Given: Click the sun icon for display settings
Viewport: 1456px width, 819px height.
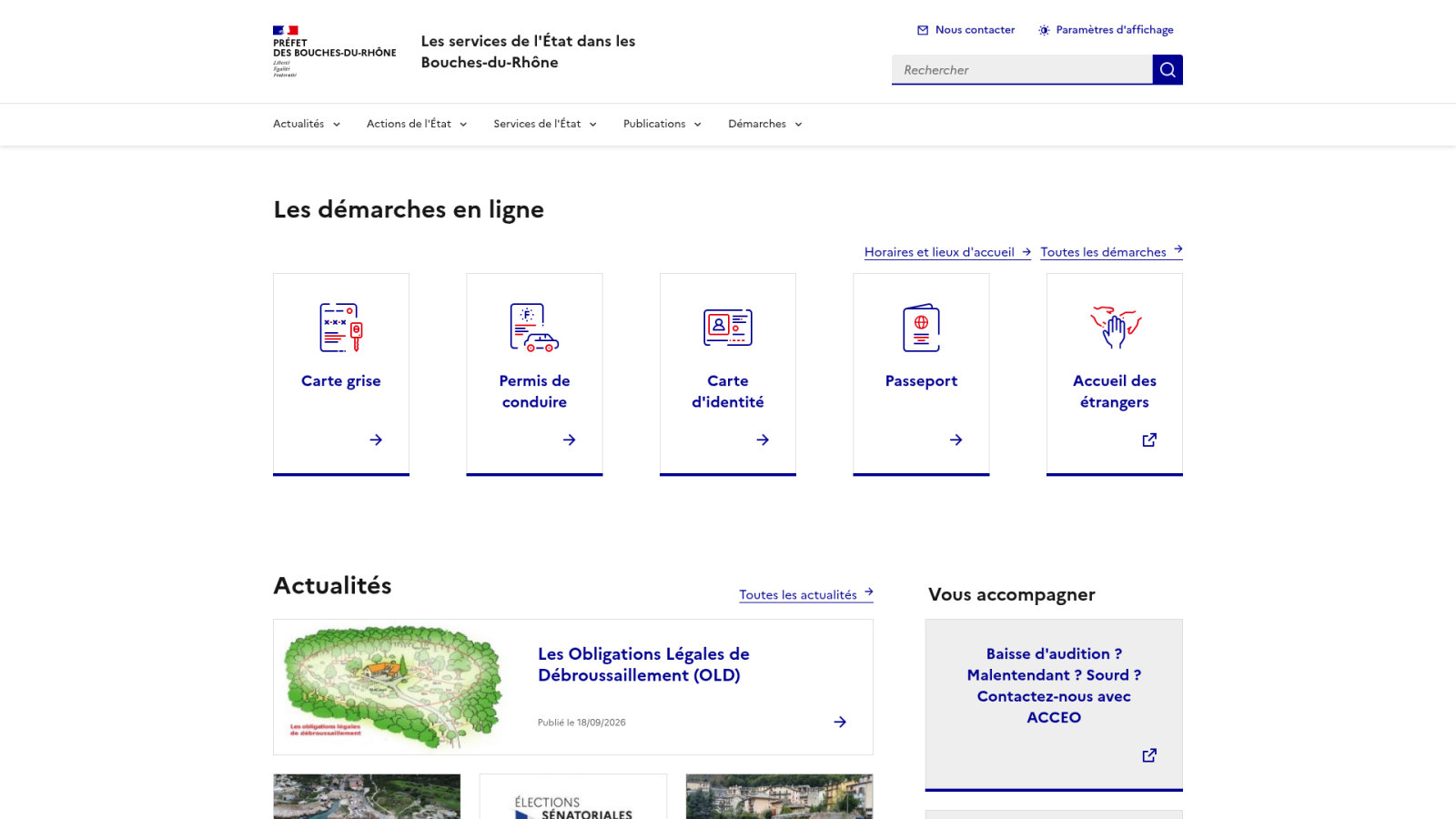Looking at the screenshot, I should point(1044,30).
